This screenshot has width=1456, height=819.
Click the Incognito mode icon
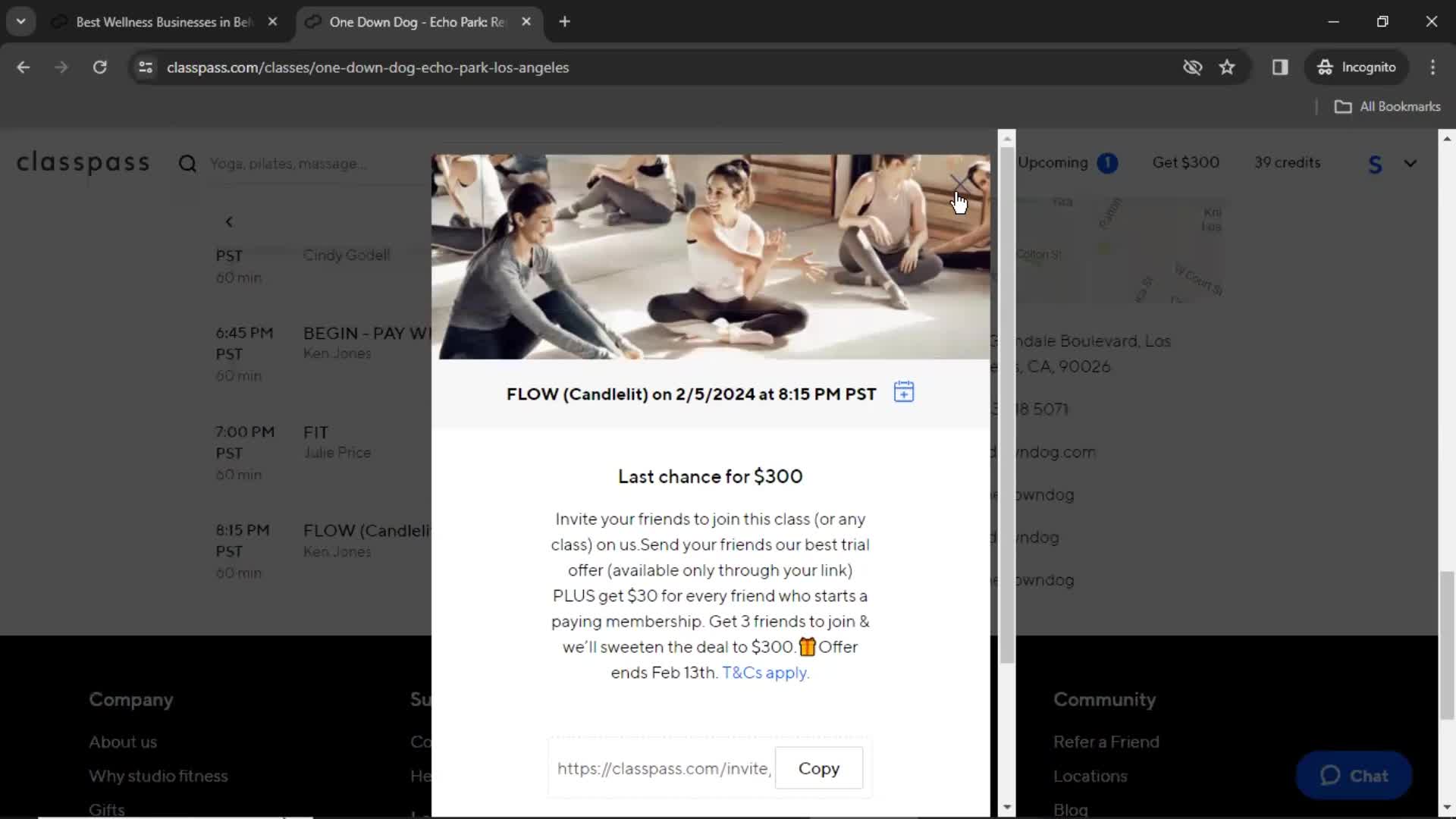pyautogui.click(x=1324, y=67)
